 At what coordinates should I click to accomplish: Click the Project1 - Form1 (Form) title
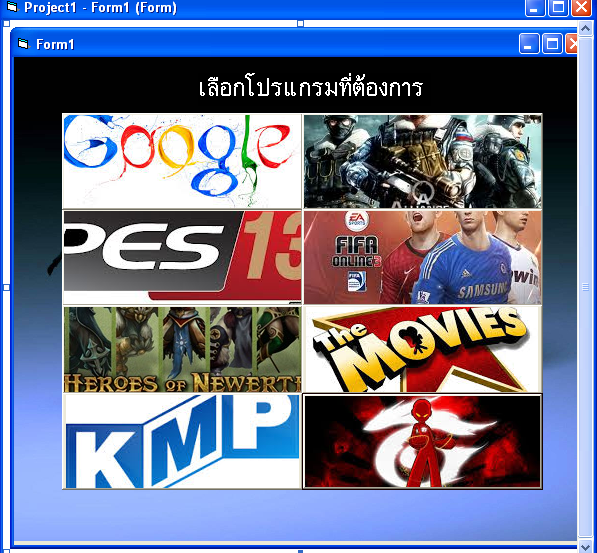(101, 7)
